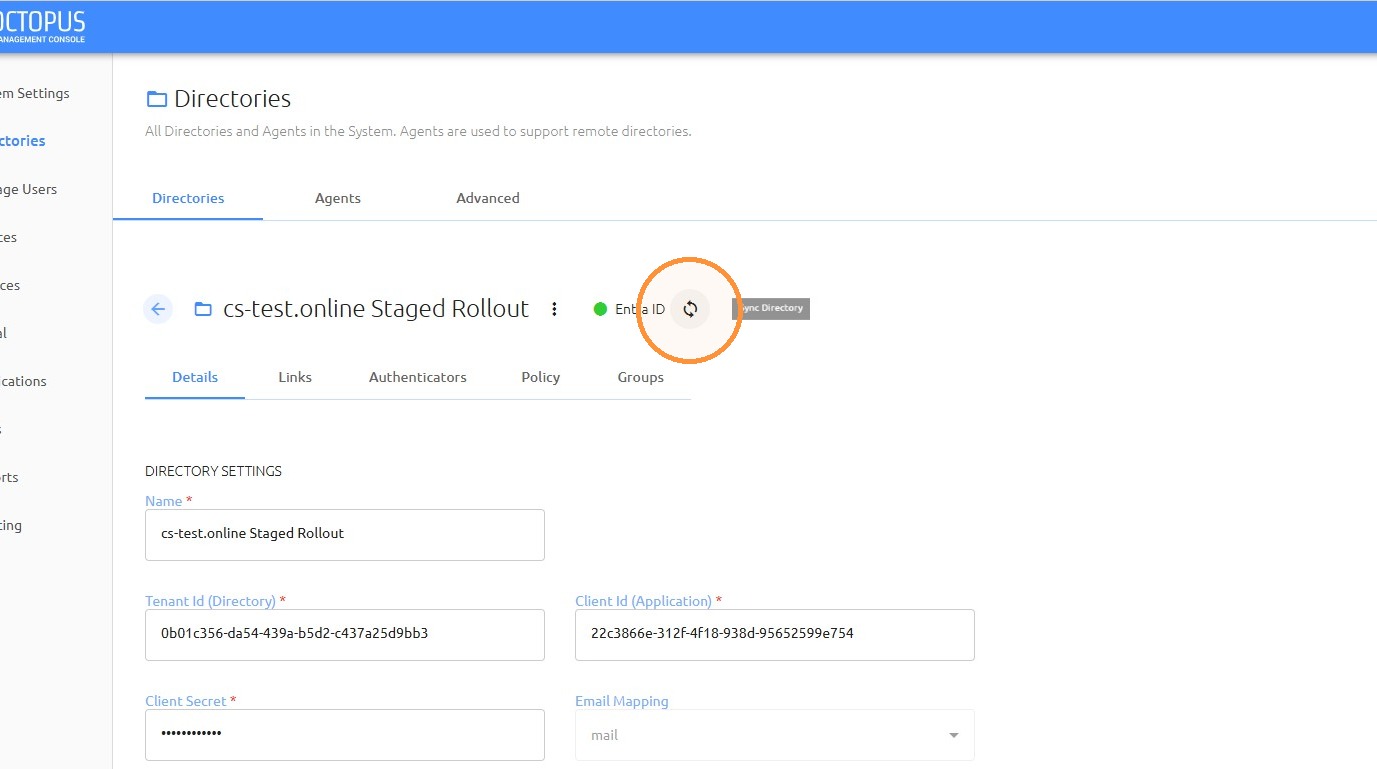This screenshot has width=1377, height=769.
Task: Click the green status dot next to Entra ID
Action: point(601,309)
